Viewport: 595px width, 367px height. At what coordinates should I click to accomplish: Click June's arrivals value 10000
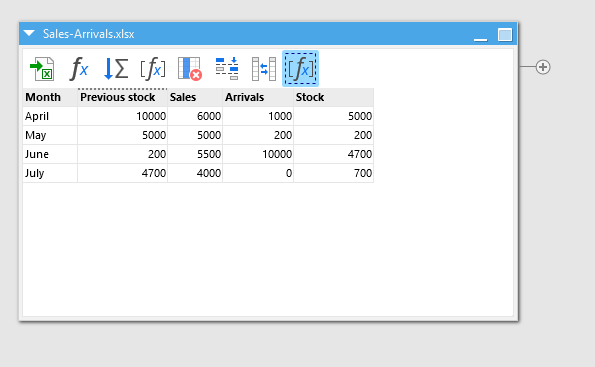pyautogui.click(x=258, y=154)
